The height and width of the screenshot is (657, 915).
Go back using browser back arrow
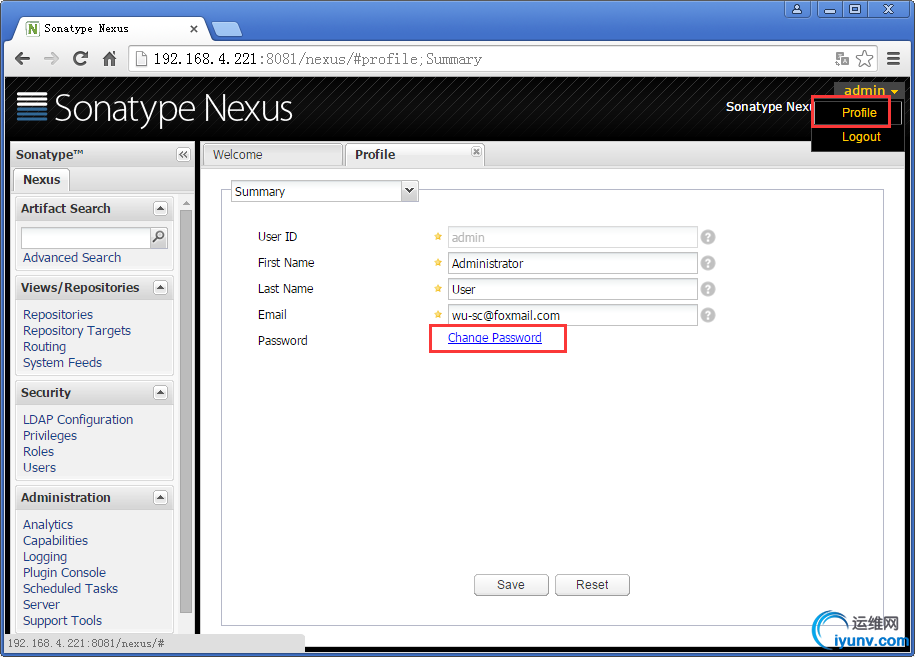23,58
